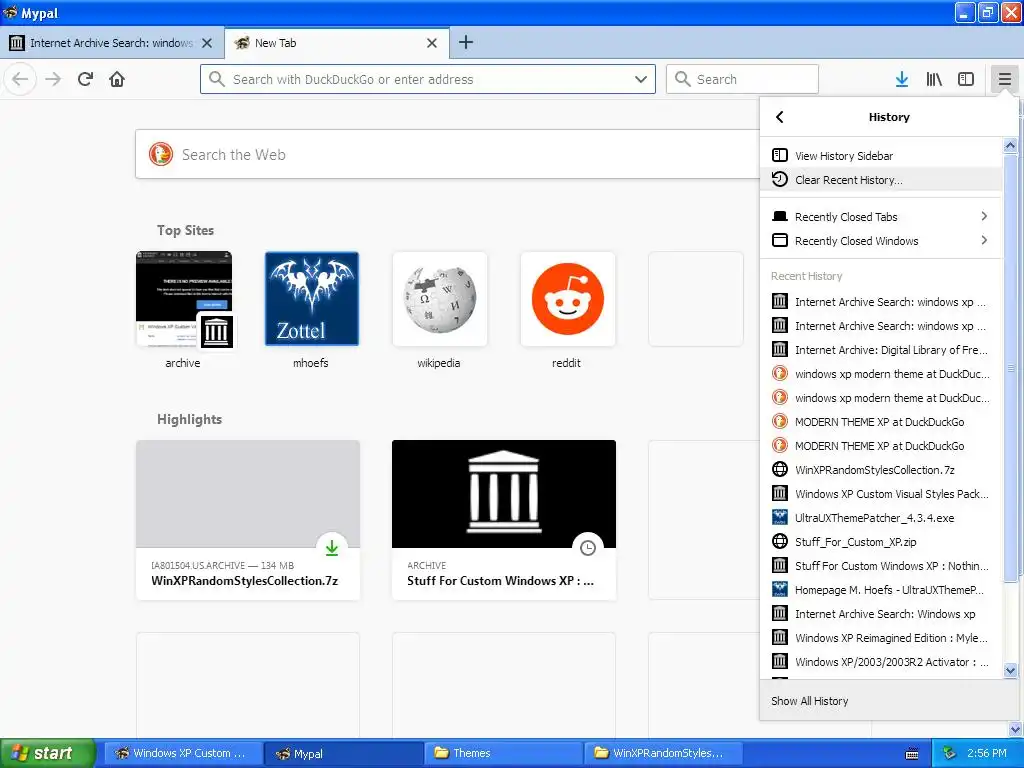Close the Internet Archive Search tab
The width and height of the screenshot is (1024, 768).
(x=207, y=43)
